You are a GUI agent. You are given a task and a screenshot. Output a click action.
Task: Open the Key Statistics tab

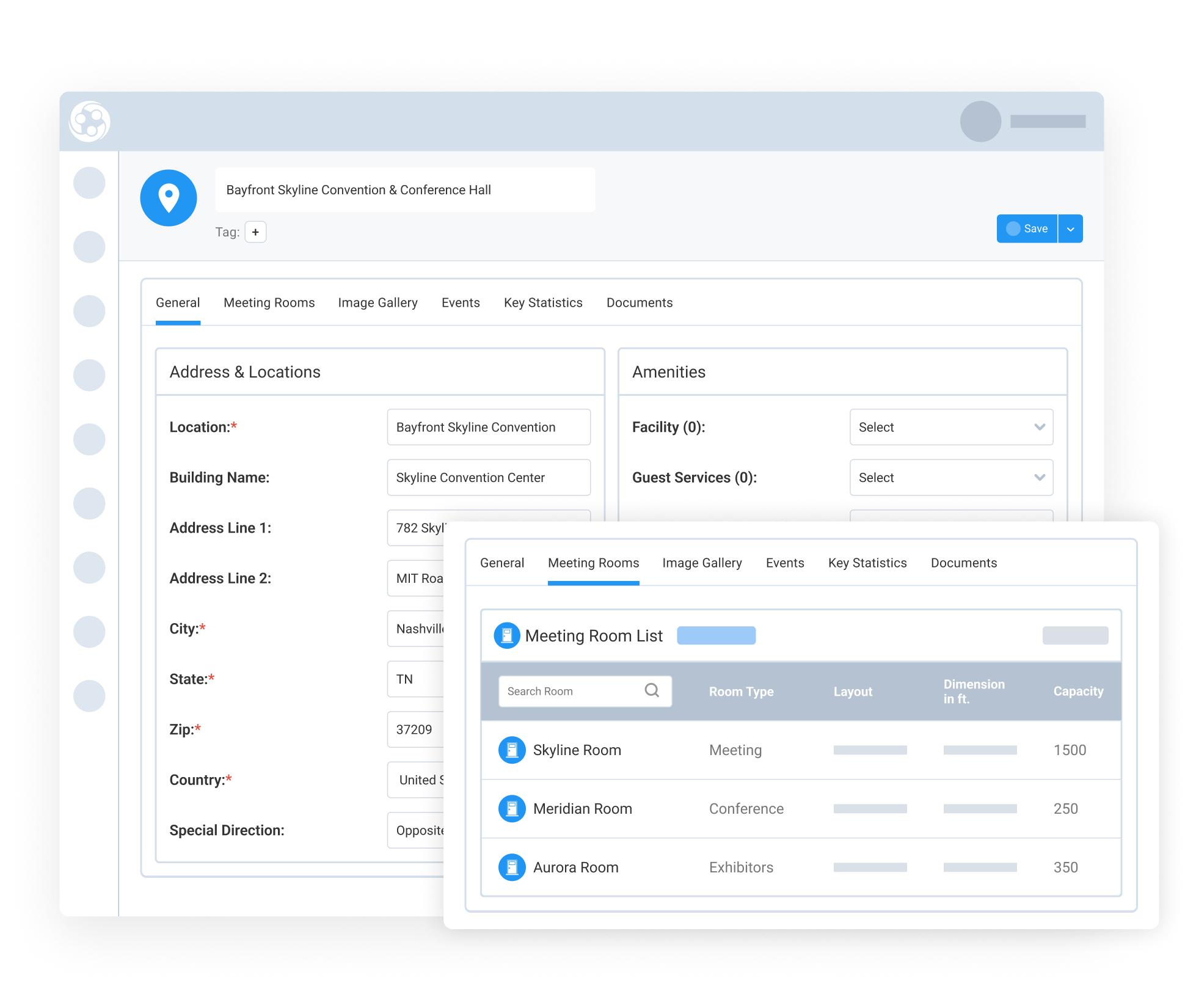tap(542, 302)
